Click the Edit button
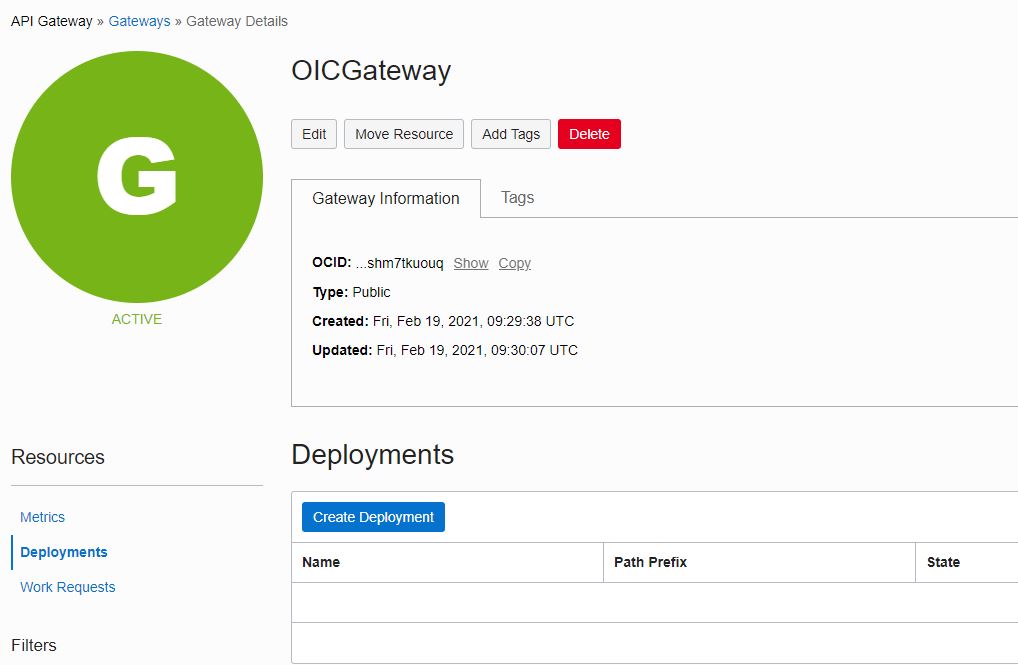Viewport: 1018px width, 665px height. 313,133
